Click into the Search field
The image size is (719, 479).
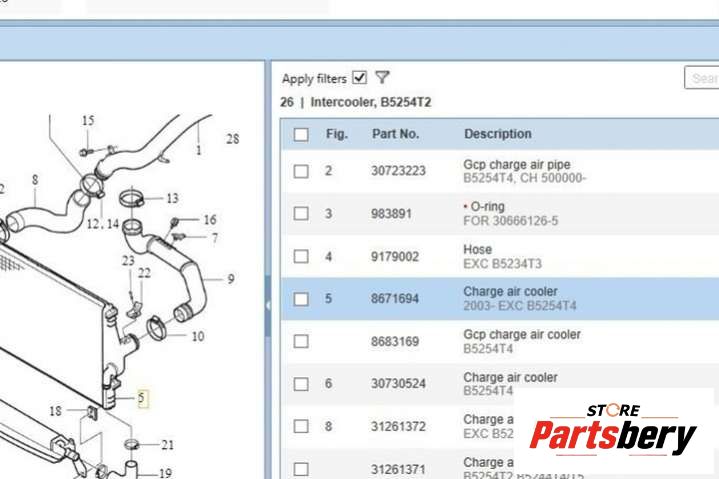[702, 78]
